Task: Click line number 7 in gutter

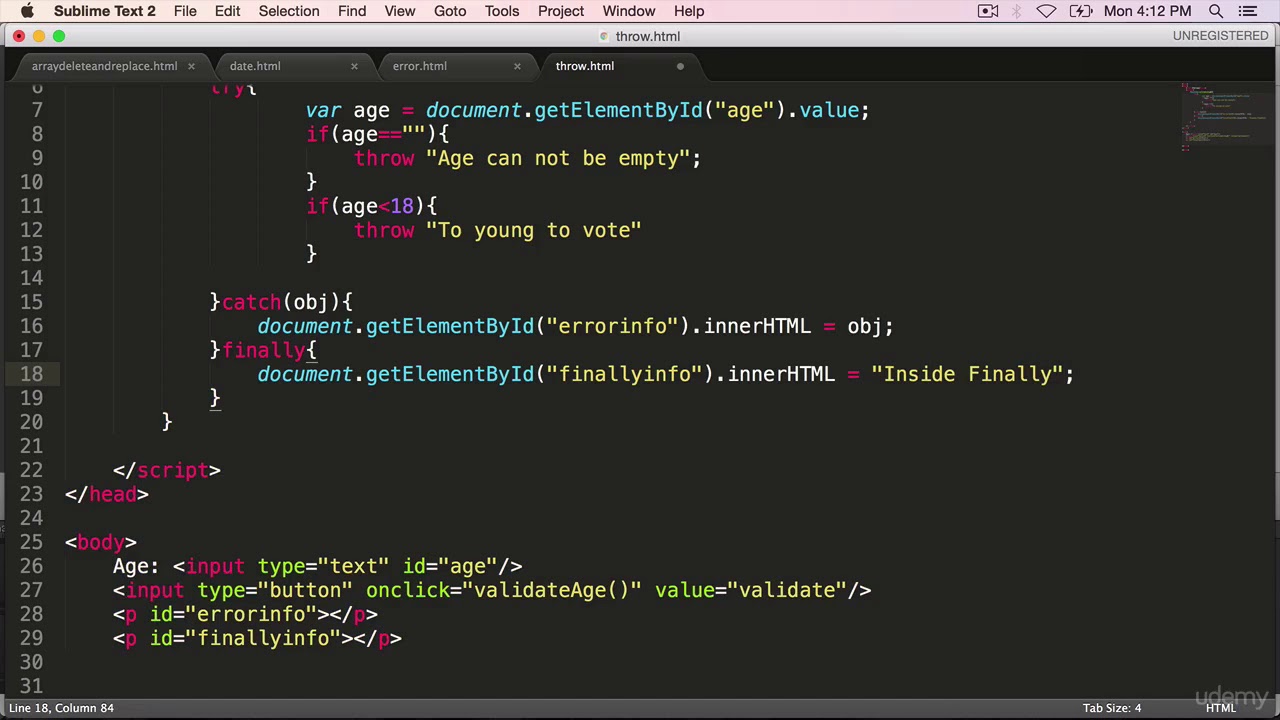Action: tap(37, 110)
